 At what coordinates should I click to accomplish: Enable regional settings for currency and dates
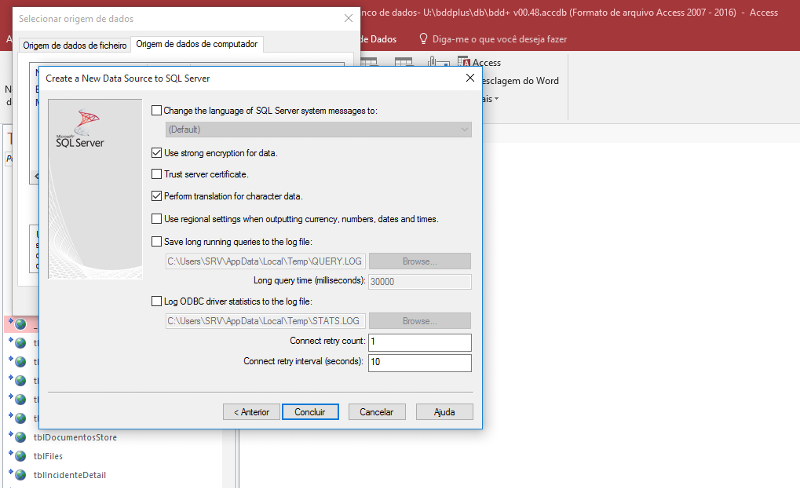coord(157,218)
